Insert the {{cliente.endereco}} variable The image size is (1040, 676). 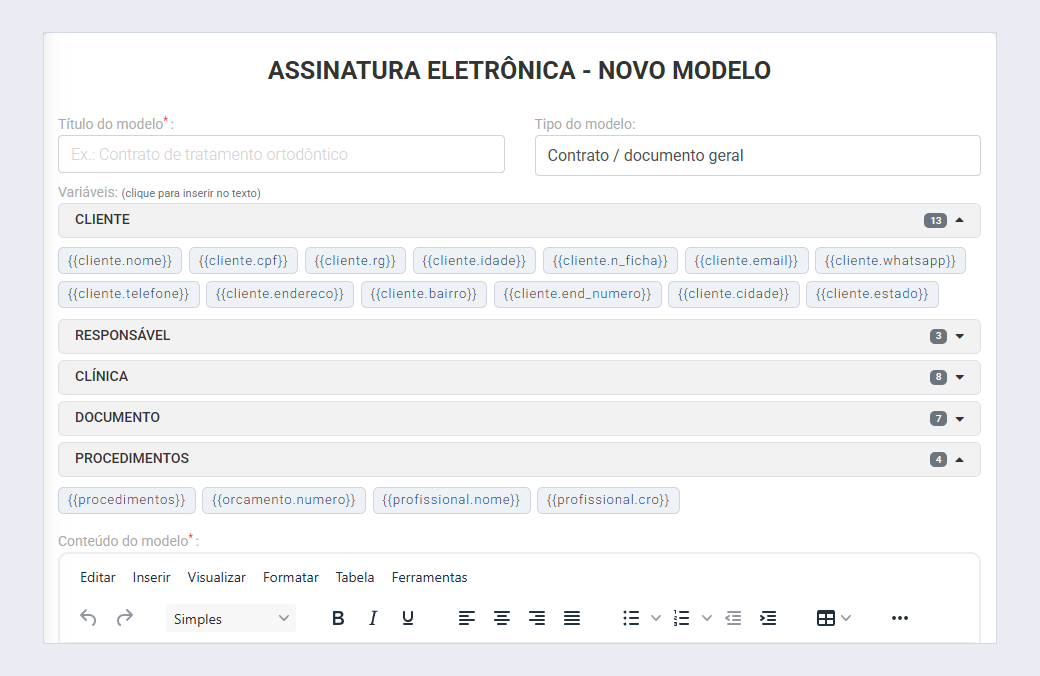click(x=280, y=294)
